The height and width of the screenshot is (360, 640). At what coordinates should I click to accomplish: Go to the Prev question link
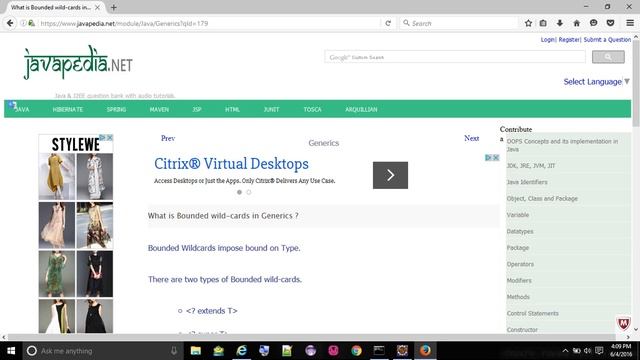[x=168, y=138]
